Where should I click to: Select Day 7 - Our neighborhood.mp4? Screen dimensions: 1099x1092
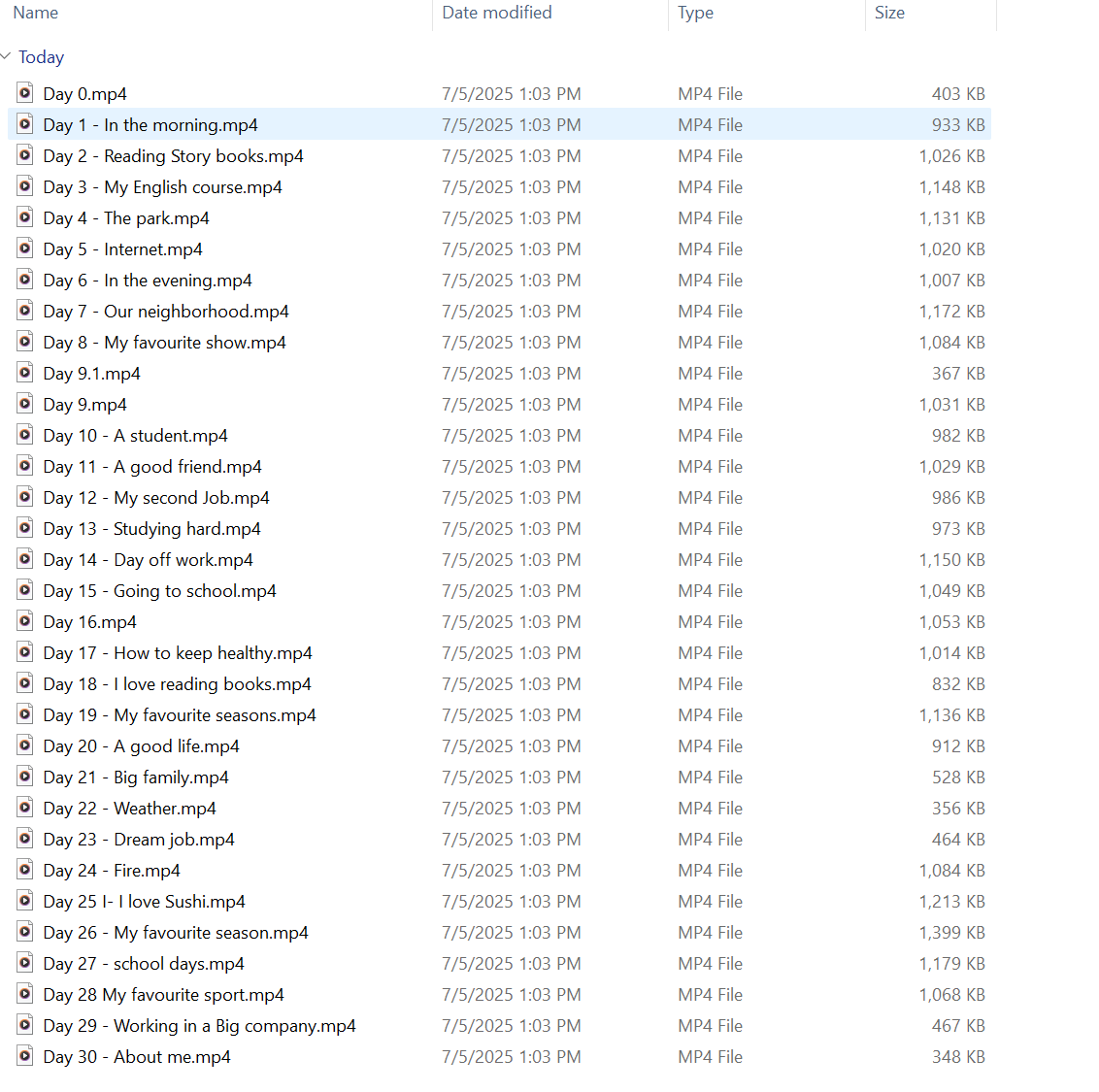click(166, 312)
